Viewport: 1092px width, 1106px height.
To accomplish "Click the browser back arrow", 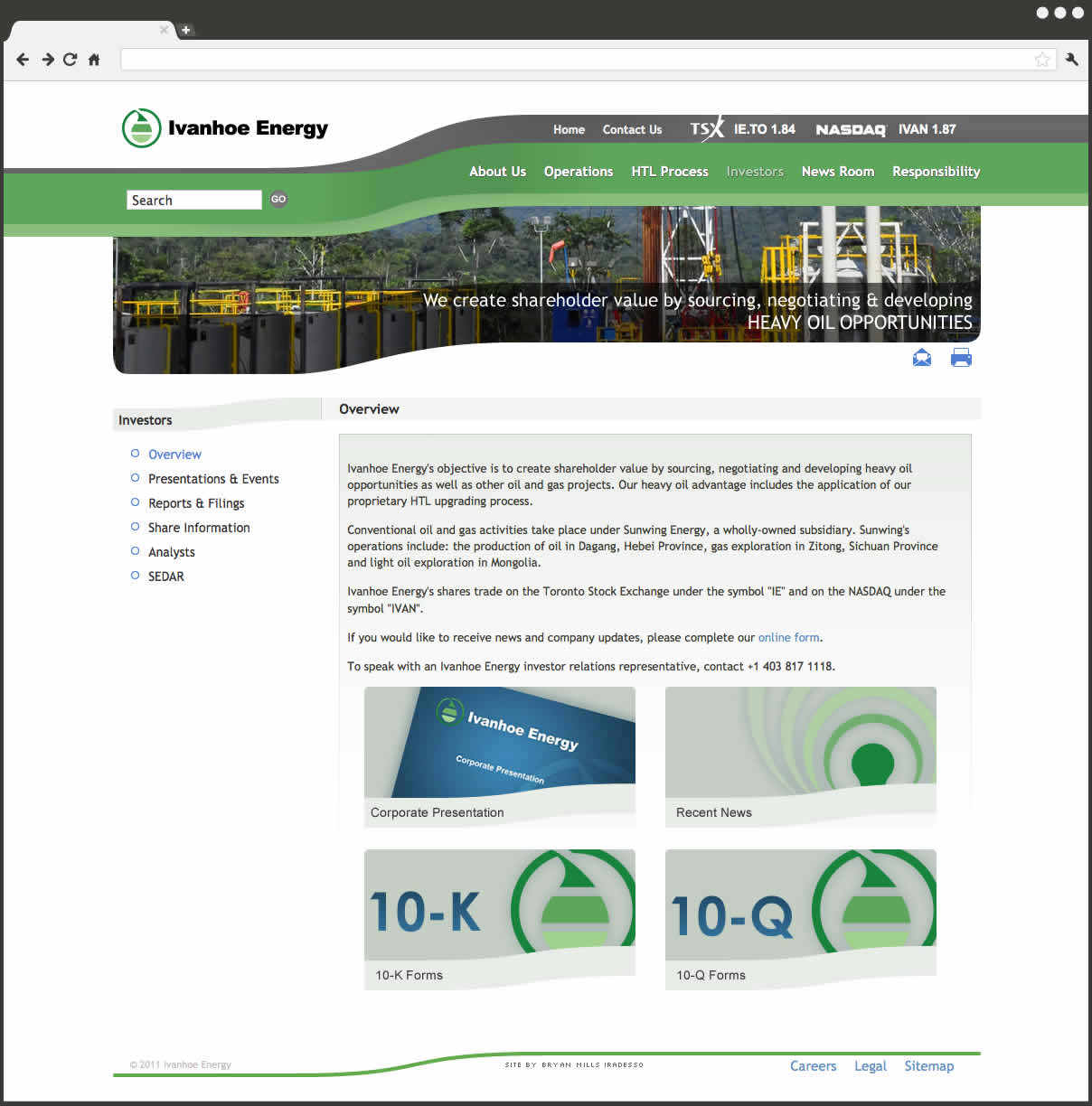I will point(23,60).
